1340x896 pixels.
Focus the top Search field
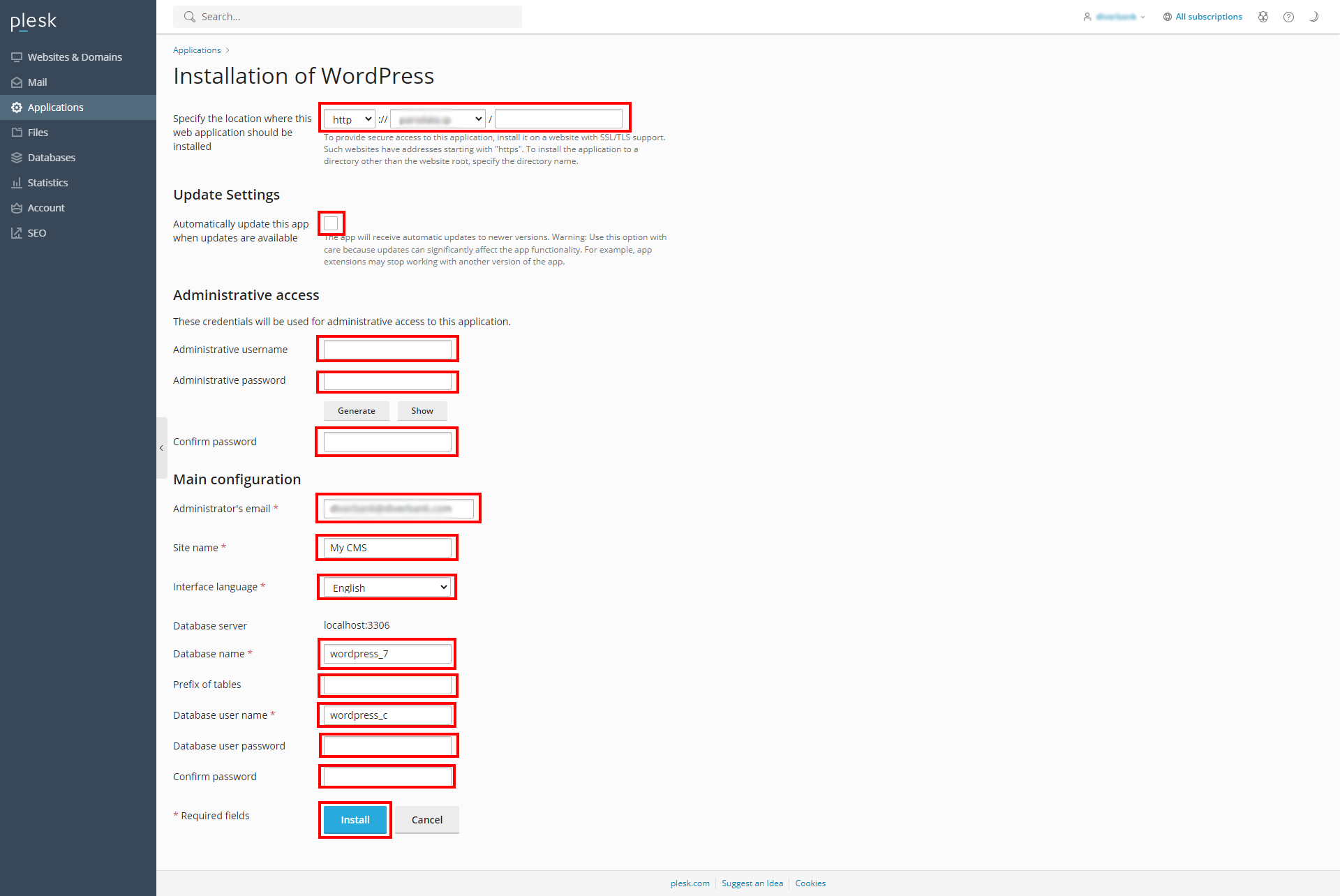pos(348,17)
